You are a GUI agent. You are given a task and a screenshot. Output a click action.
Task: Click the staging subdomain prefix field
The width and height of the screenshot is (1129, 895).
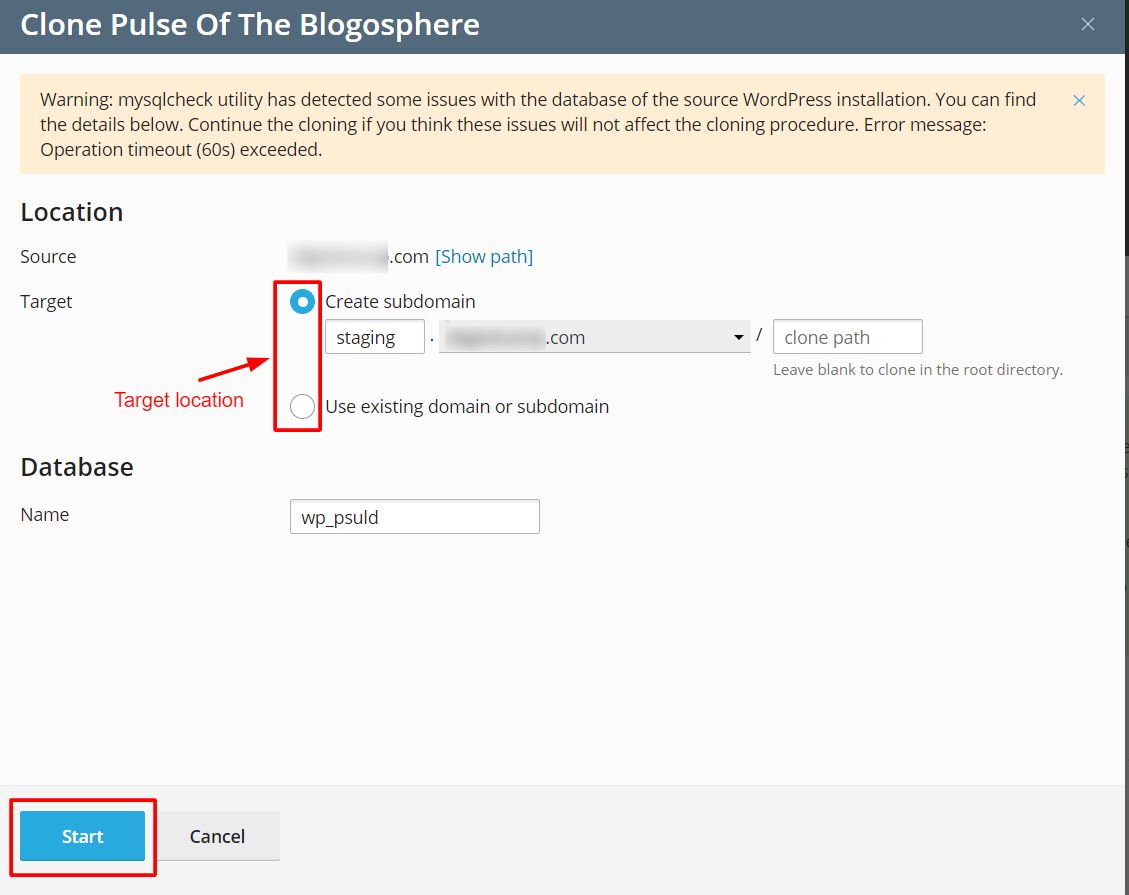pos(374,337)
